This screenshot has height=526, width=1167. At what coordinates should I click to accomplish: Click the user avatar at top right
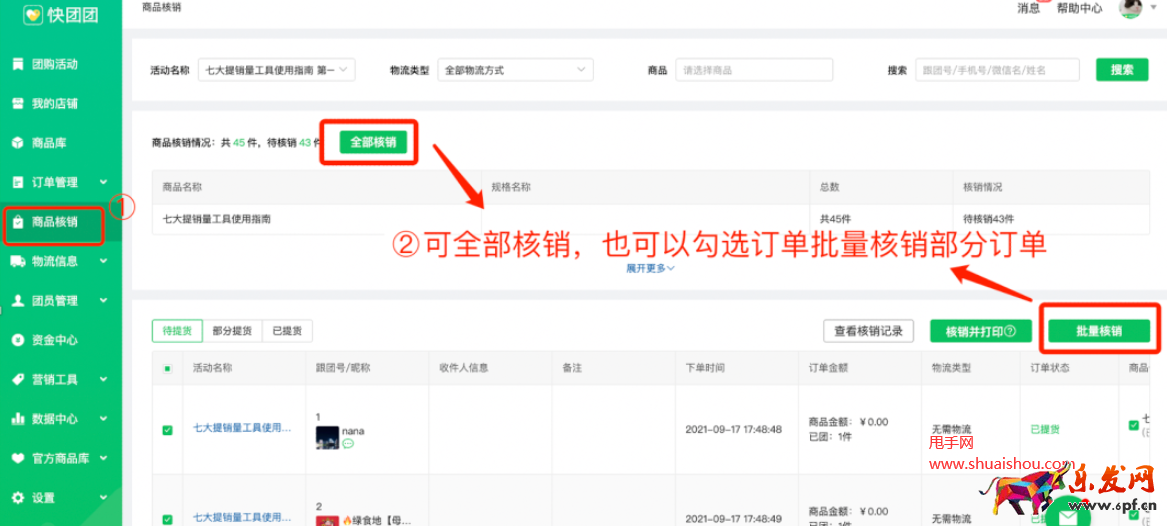point(1130,8)
